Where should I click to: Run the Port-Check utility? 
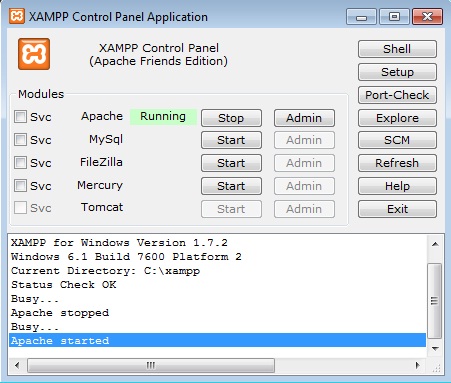point(397,95)
